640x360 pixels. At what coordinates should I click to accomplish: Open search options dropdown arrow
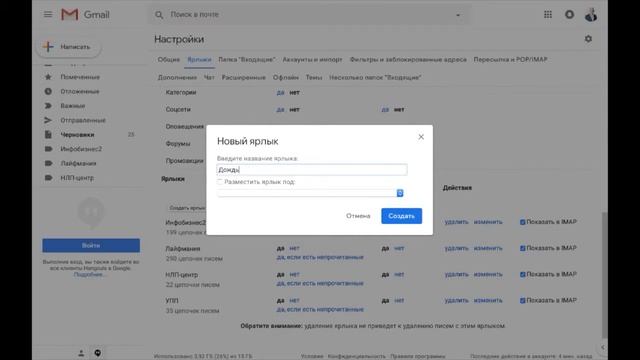pyautogui.click(x=458, y=15)
